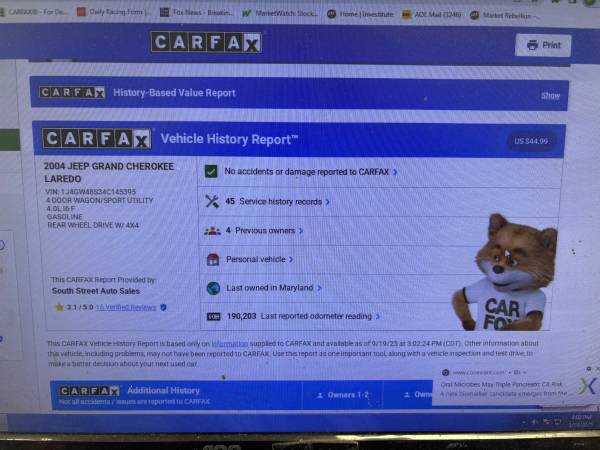The height and width of the screenshot is (450, 600).
Task: Click the 2004 Jeep Grand Cherokee Laredo title
Action: (x=109, y=172)
